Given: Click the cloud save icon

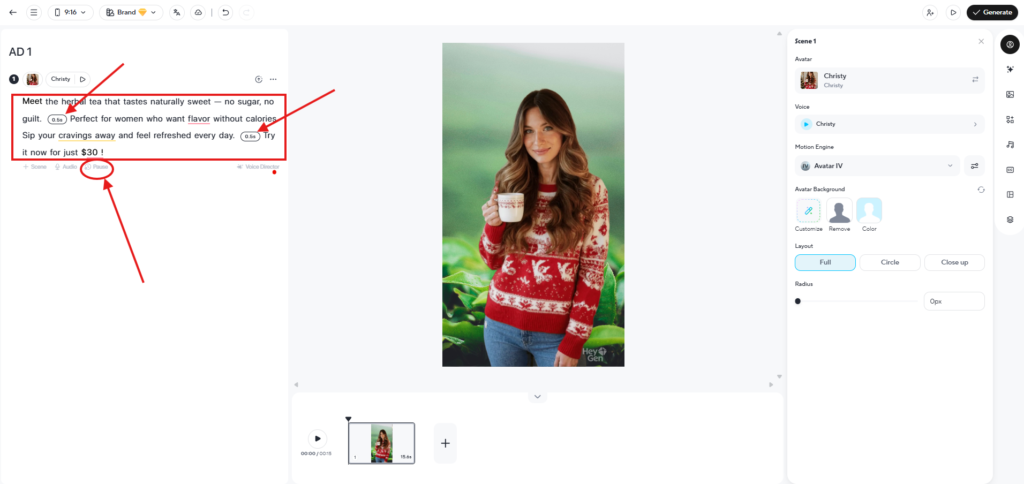Looking at the screenshot, I should coord(198,12).
